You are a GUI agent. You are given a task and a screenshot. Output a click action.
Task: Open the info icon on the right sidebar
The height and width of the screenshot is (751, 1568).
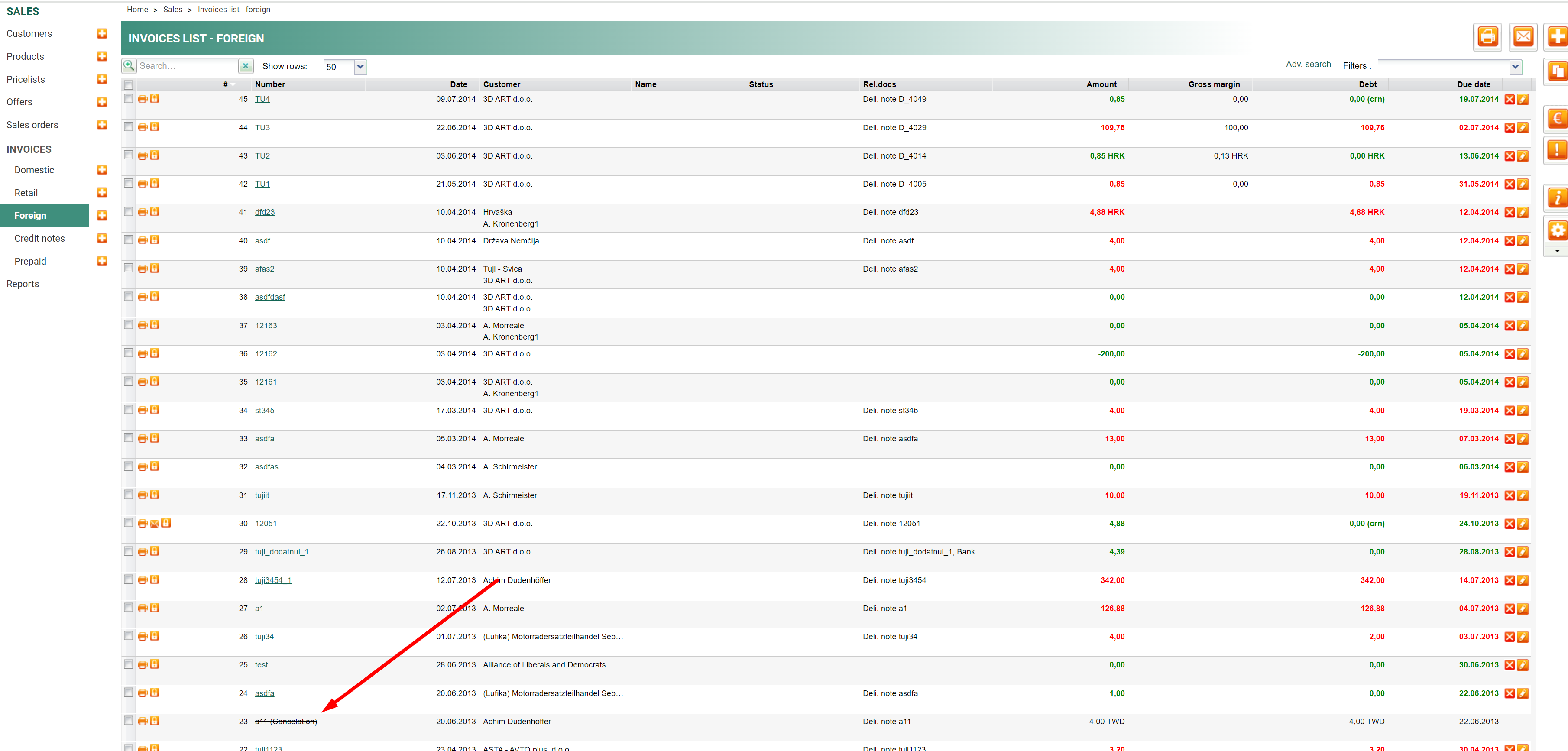pos(1557,197)
